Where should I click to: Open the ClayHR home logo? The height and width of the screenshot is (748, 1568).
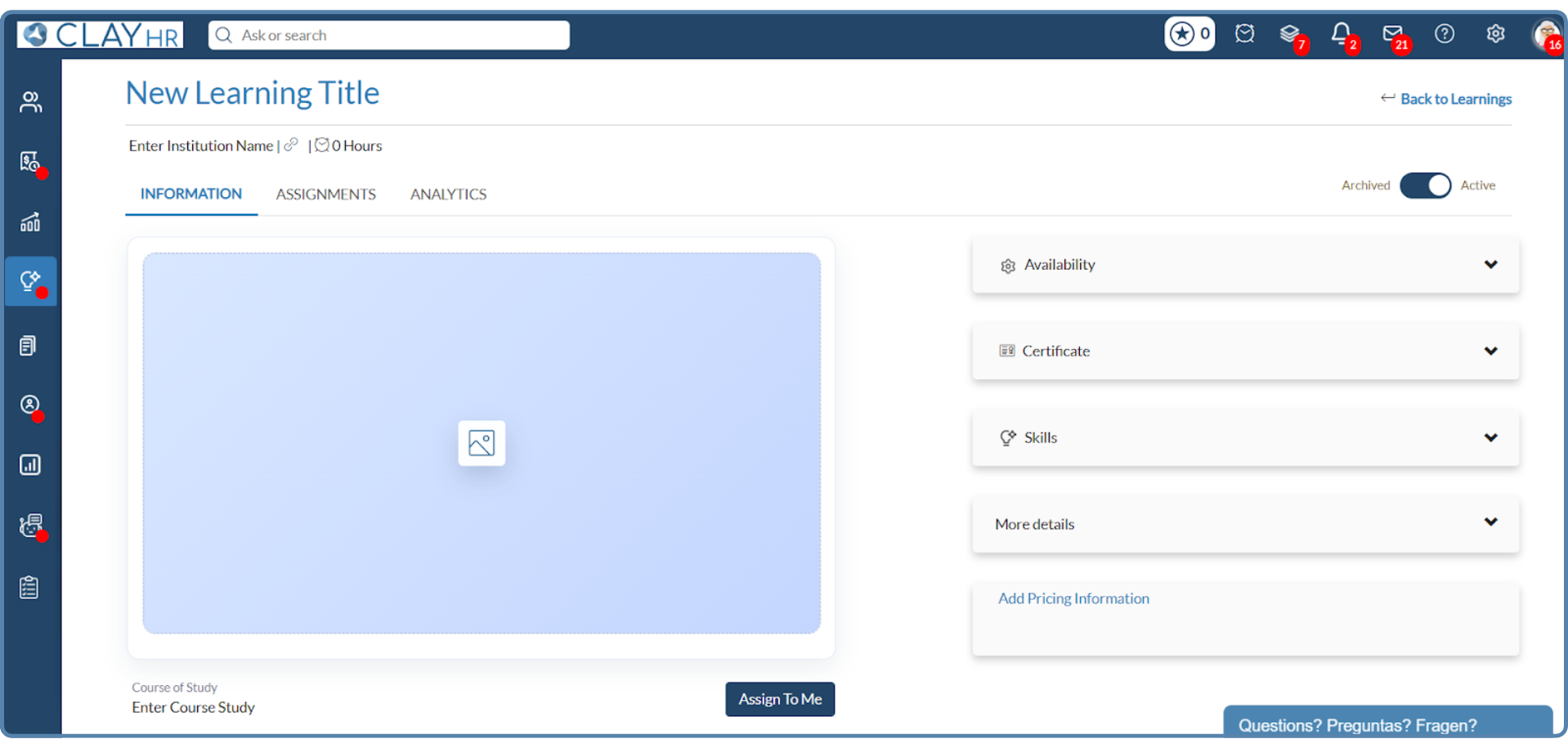(100, 34)
